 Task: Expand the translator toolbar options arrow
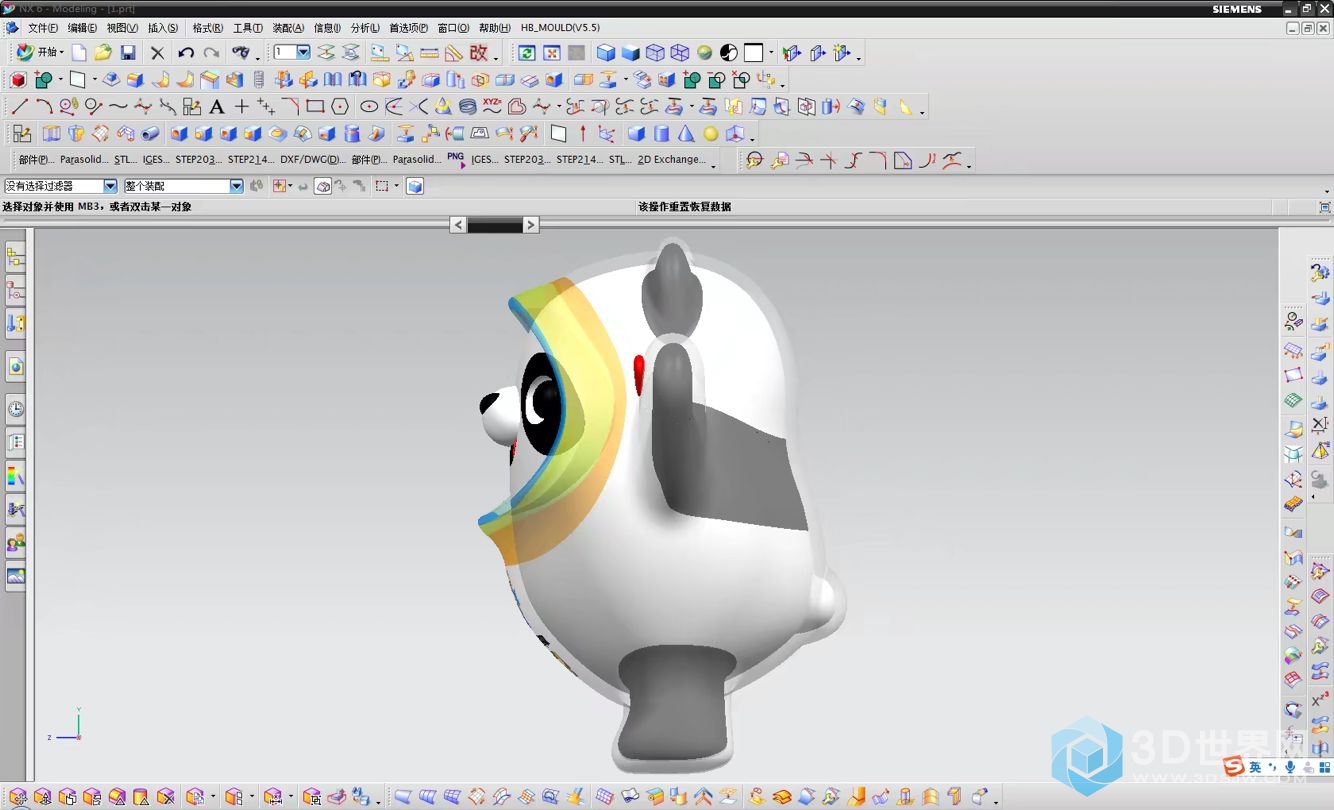[713, 165]
